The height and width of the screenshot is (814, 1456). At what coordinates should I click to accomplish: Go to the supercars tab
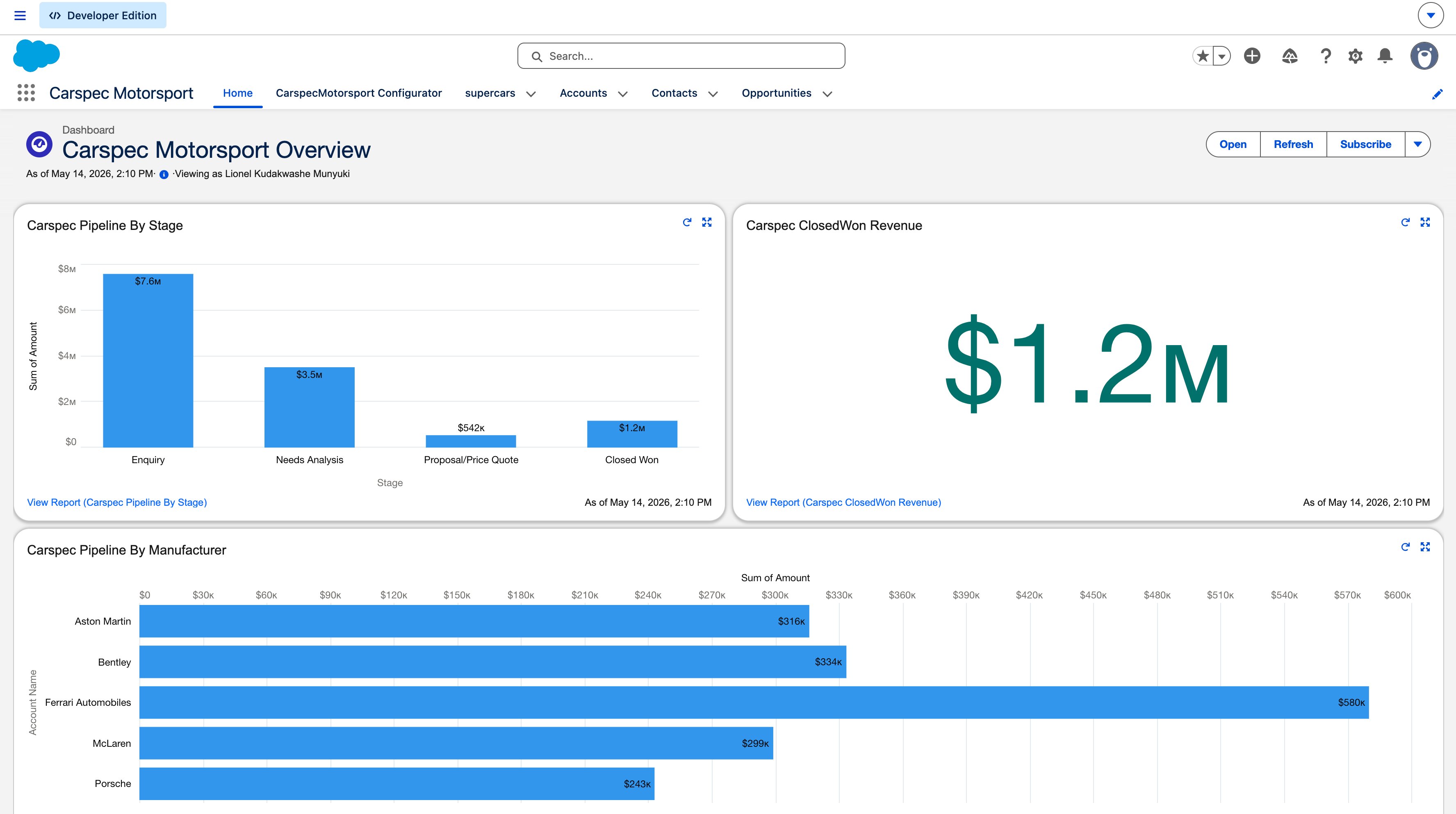tap(490, 93)
